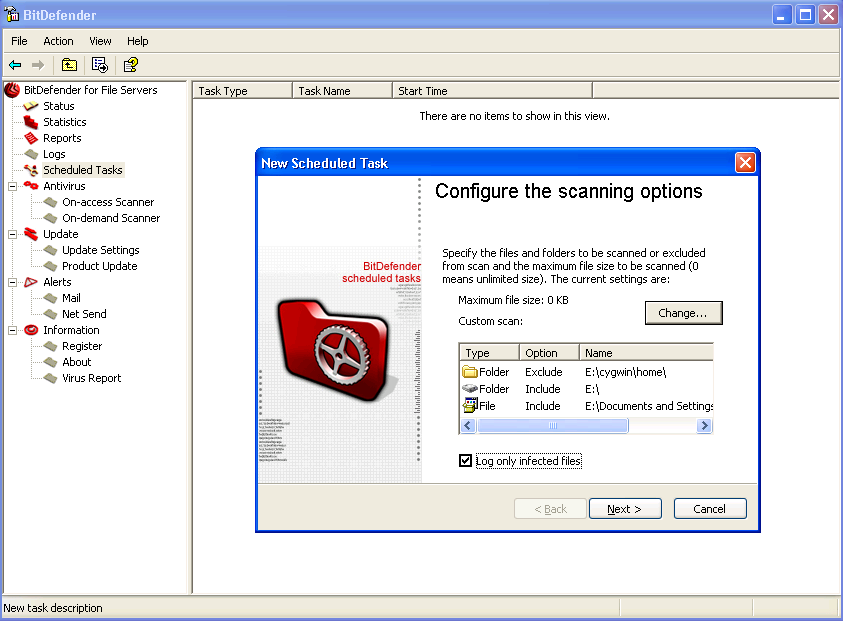
Task: Click the On-access Scanner icon
Action: coord(51,202)
